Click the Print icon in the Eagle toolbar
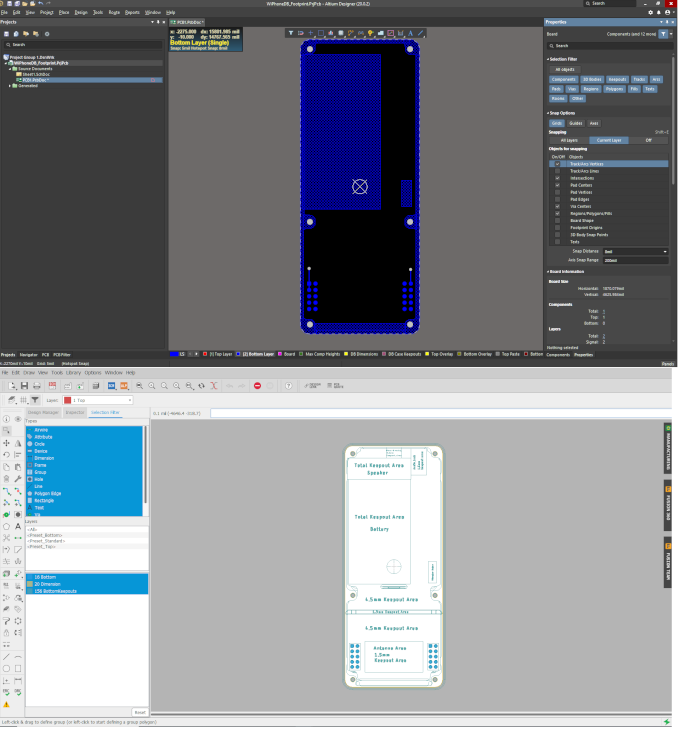The height and width of the screenshot is (729, 680). click(x=37, y=385)
